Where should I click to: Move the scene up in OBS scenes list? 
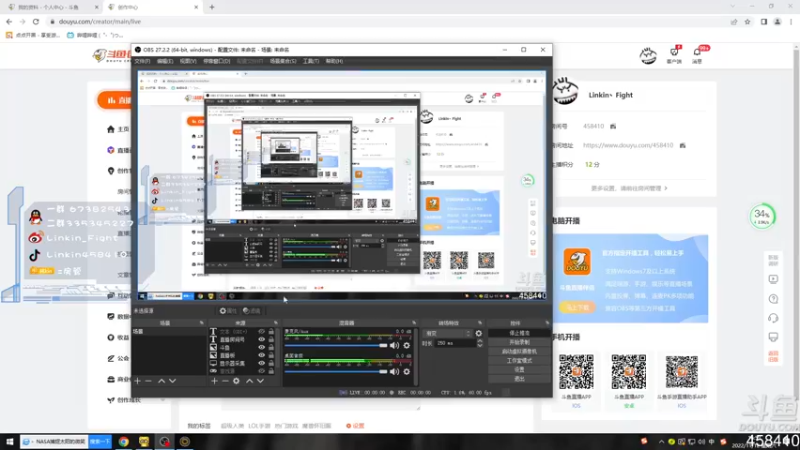[x=161, y=381]
